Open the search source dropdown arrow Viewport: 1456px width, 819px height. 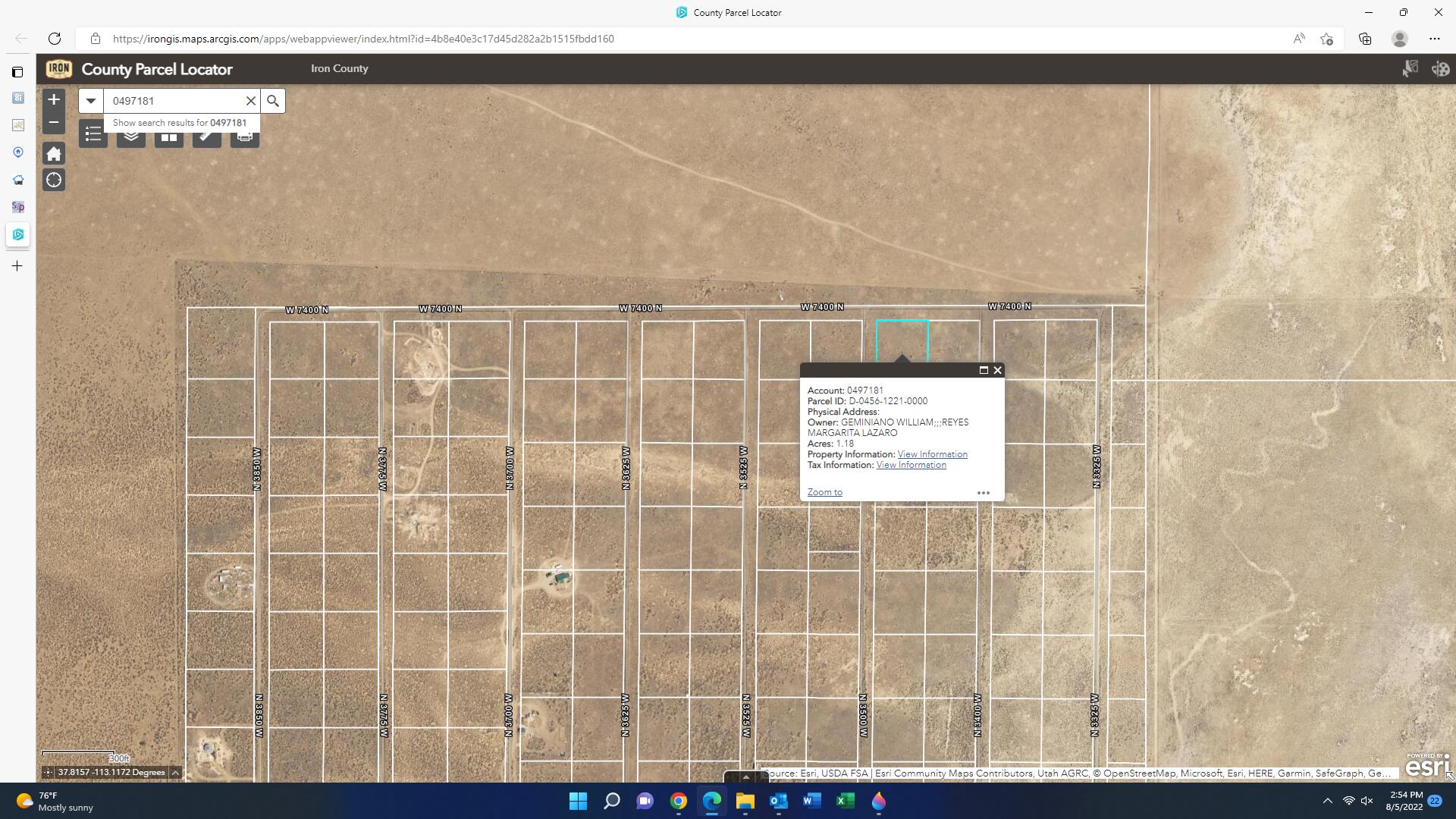[90, 100]
